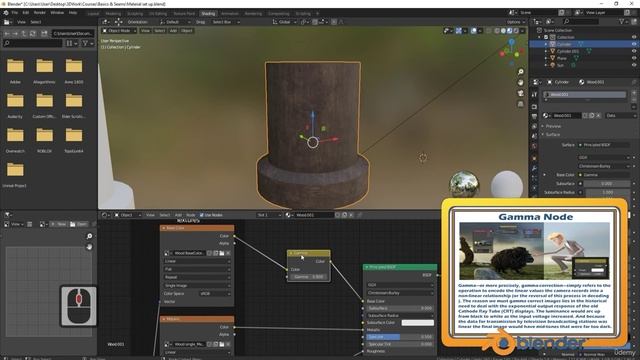
Task: Open the Global transform orientation dropdown
Action: point(284,22)
